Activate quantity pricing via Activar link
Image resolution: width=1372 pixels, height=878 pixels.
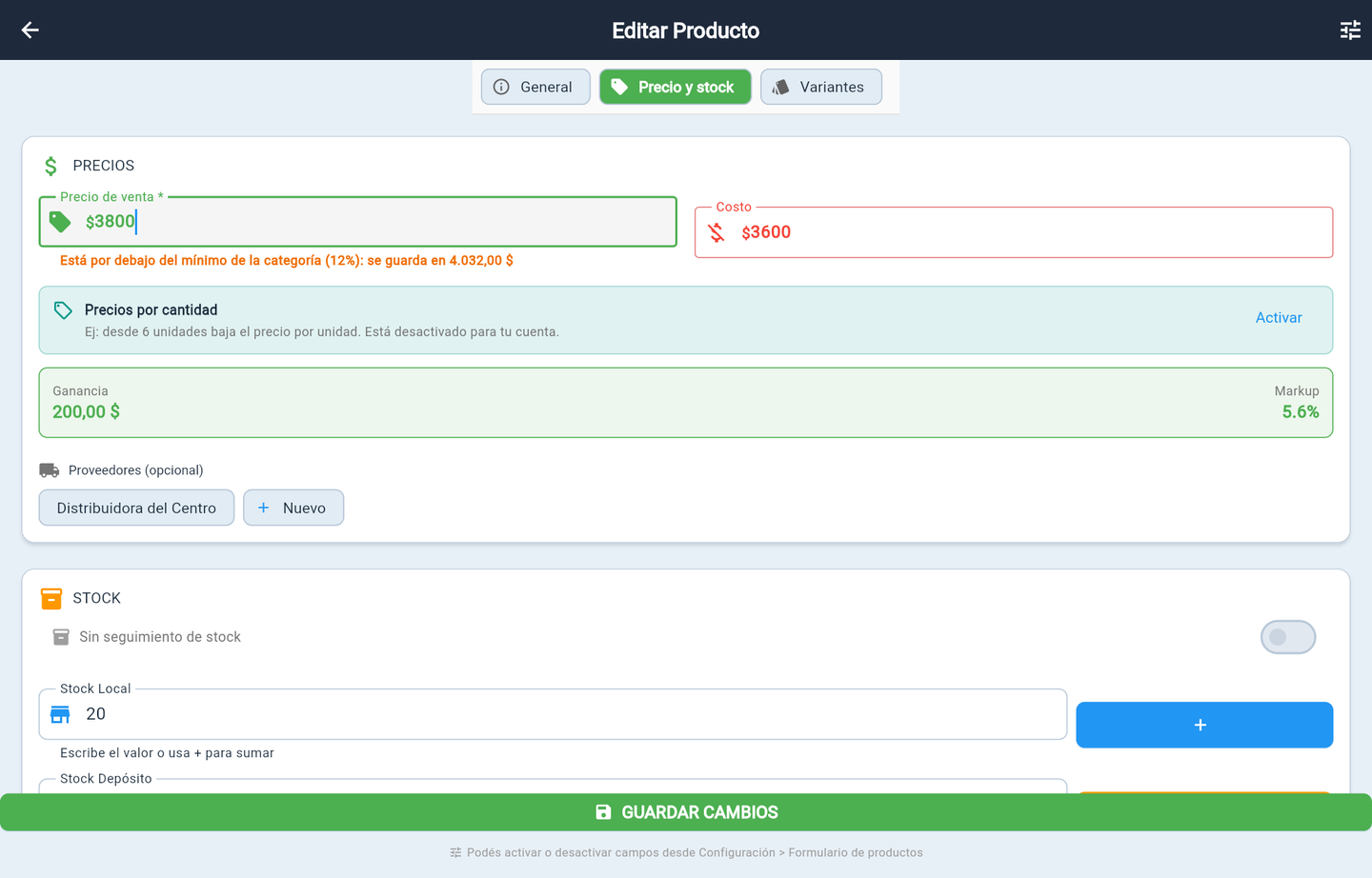pyautogui.click(x=1279, y=318)
